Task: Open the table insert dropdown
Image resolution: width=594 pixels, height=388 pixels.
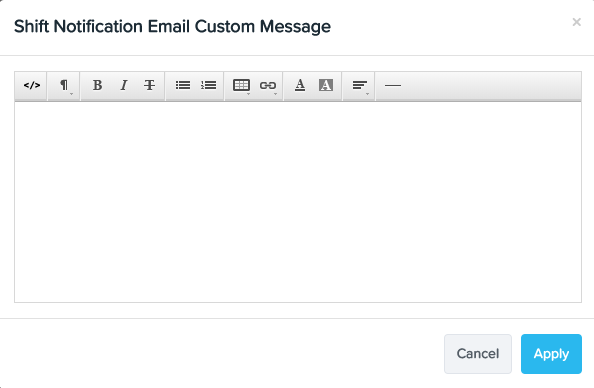Action: [241, 86]
